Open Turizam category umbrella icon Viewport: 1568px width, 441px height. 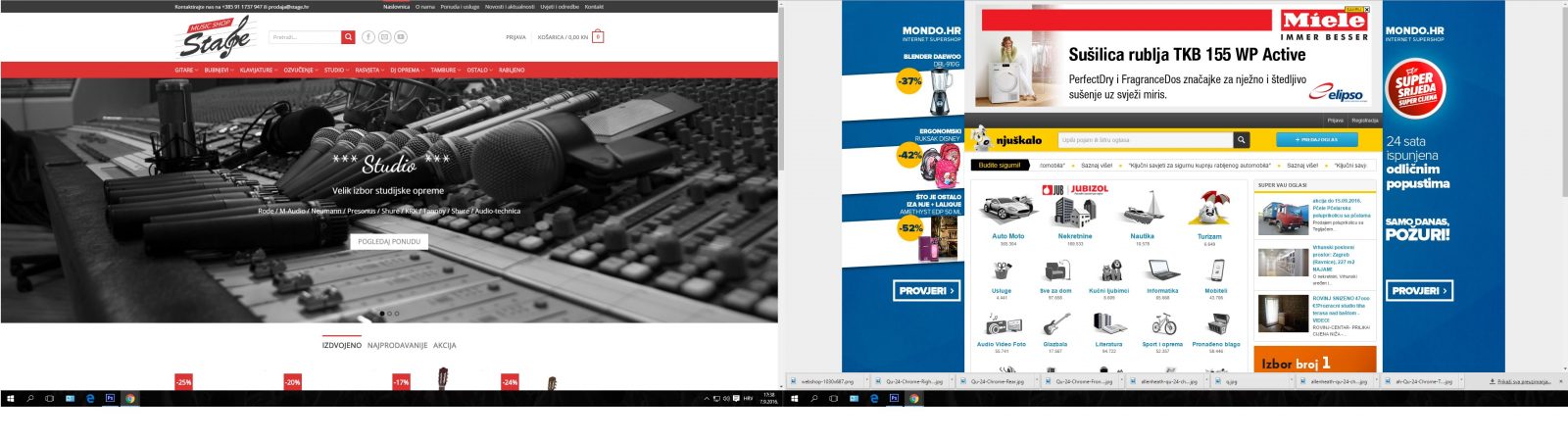1209,210
